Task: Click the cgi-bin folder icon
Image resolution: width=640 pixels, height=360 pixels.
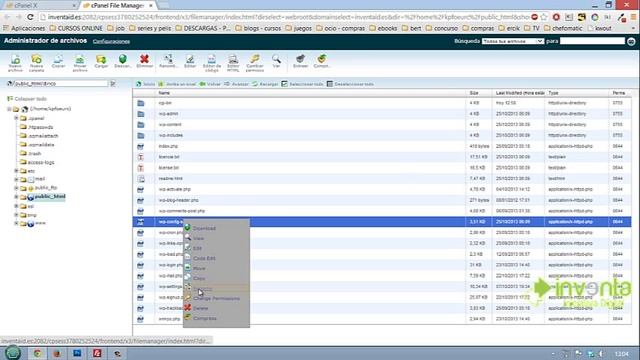Action: 141,103
